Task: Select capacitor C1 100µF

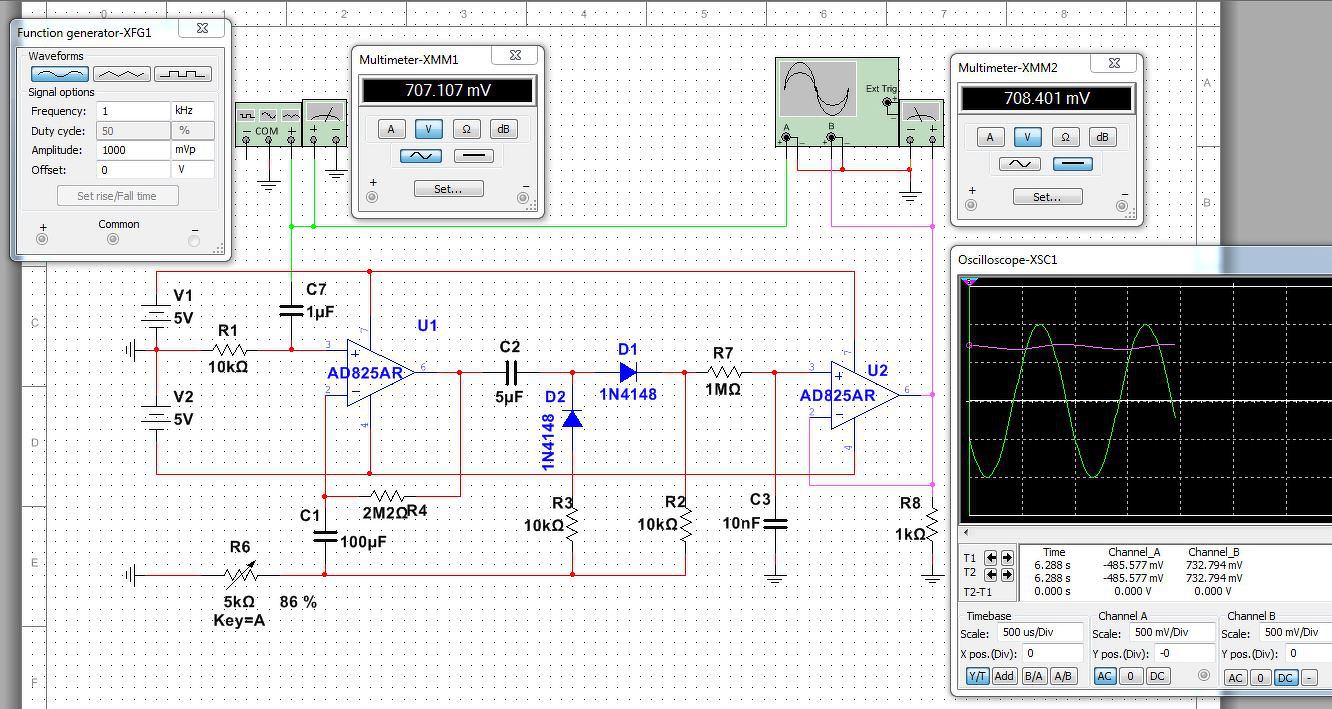Action: (x=325, y=536)
